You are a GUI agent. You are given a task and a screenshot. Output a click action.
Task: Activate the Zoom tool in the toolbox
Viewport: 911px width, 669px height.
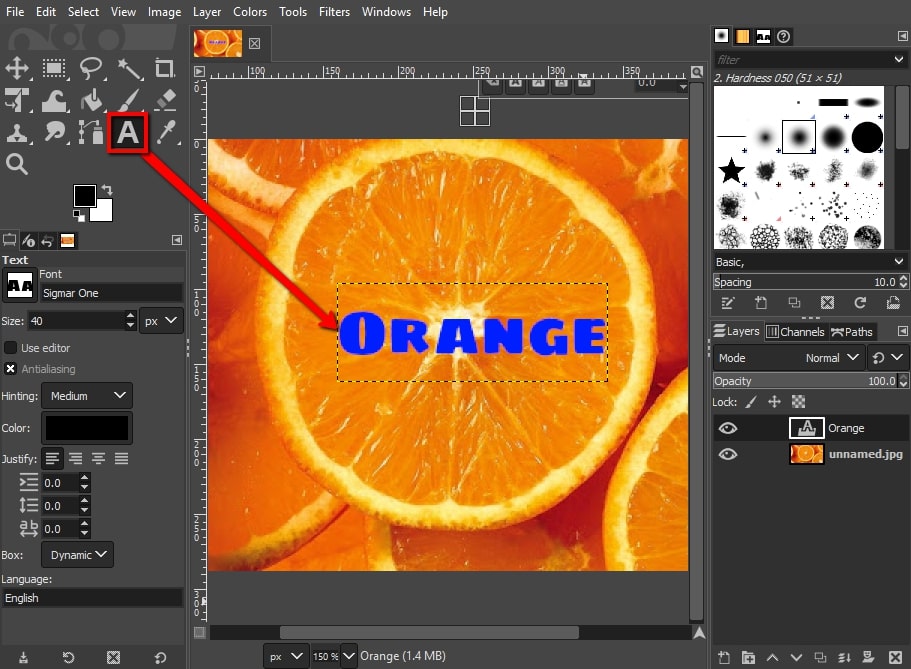16,164
